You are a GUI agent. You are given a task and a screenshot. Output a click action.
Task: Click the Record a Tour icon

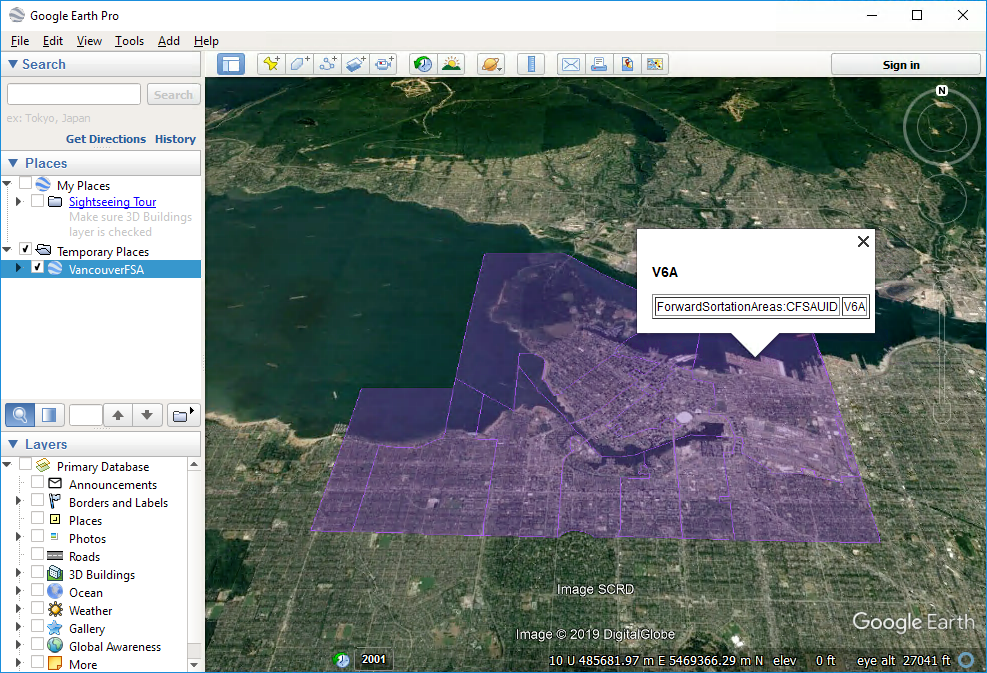383,64
